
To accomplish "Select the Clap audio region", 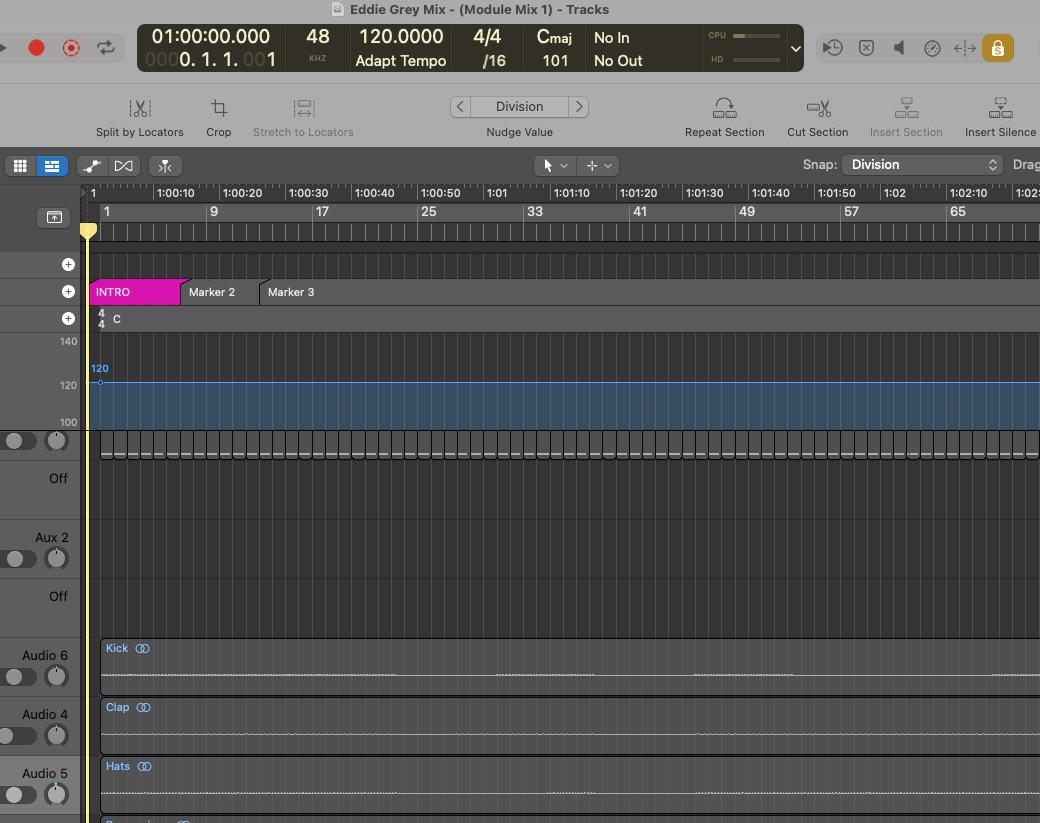I will click(x=570, y=726).
